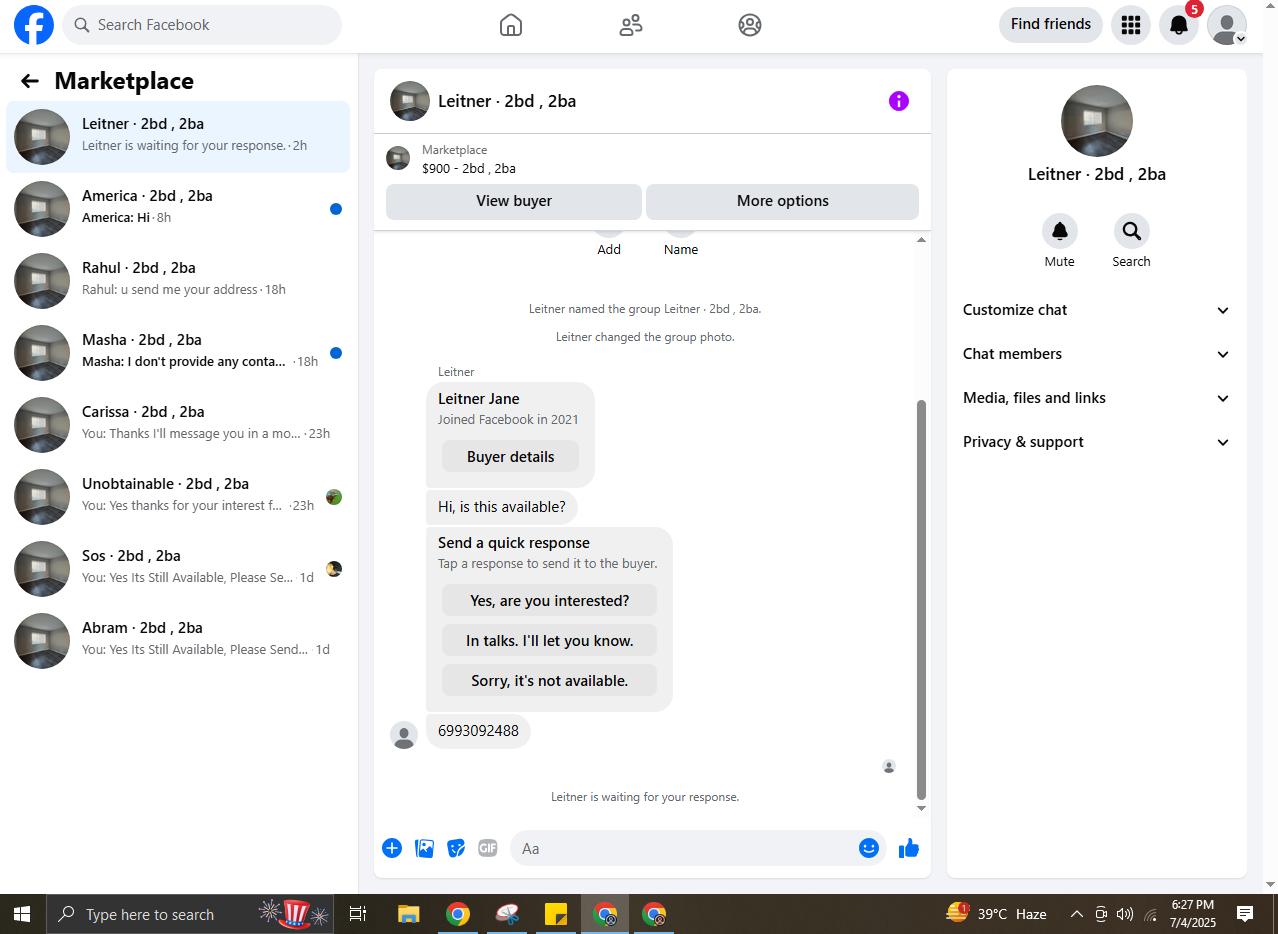Screen dimensions: 1278x934
Task: Send a thumbs-up like
Action: click(908, 848)
